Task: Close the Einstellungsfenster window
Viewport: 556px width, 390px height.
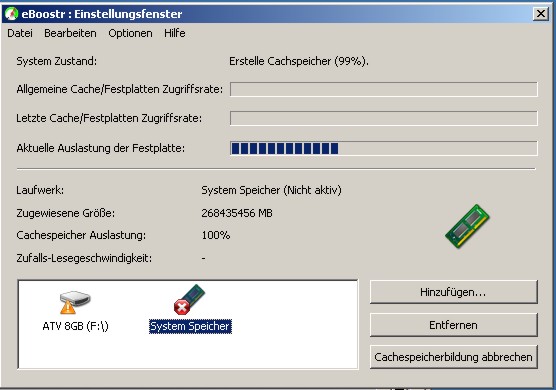Action: click(x=541, y=14)
